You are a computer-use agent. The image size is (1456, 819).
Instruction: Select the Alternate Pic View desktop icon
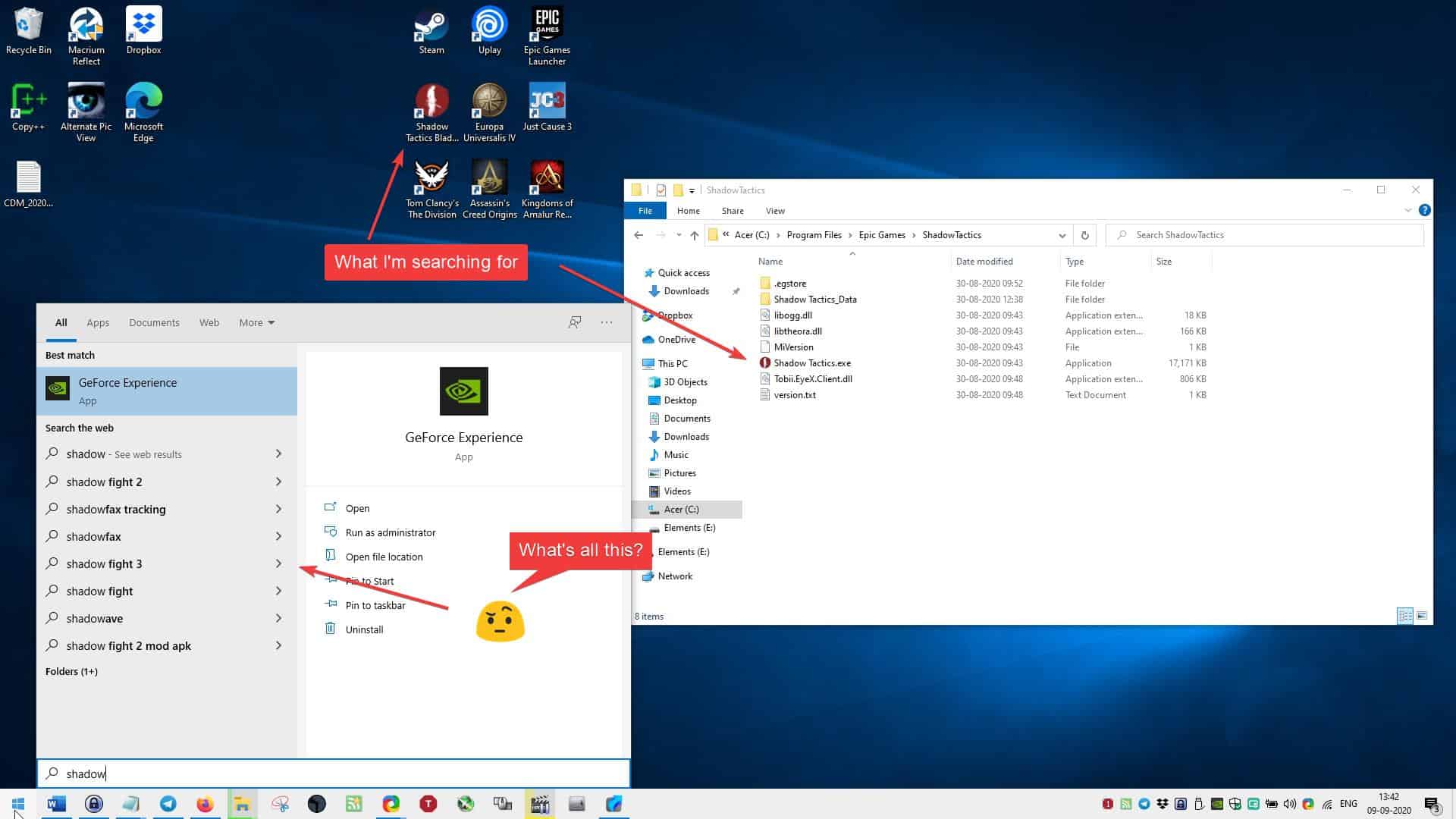click(x=86, y=112)
